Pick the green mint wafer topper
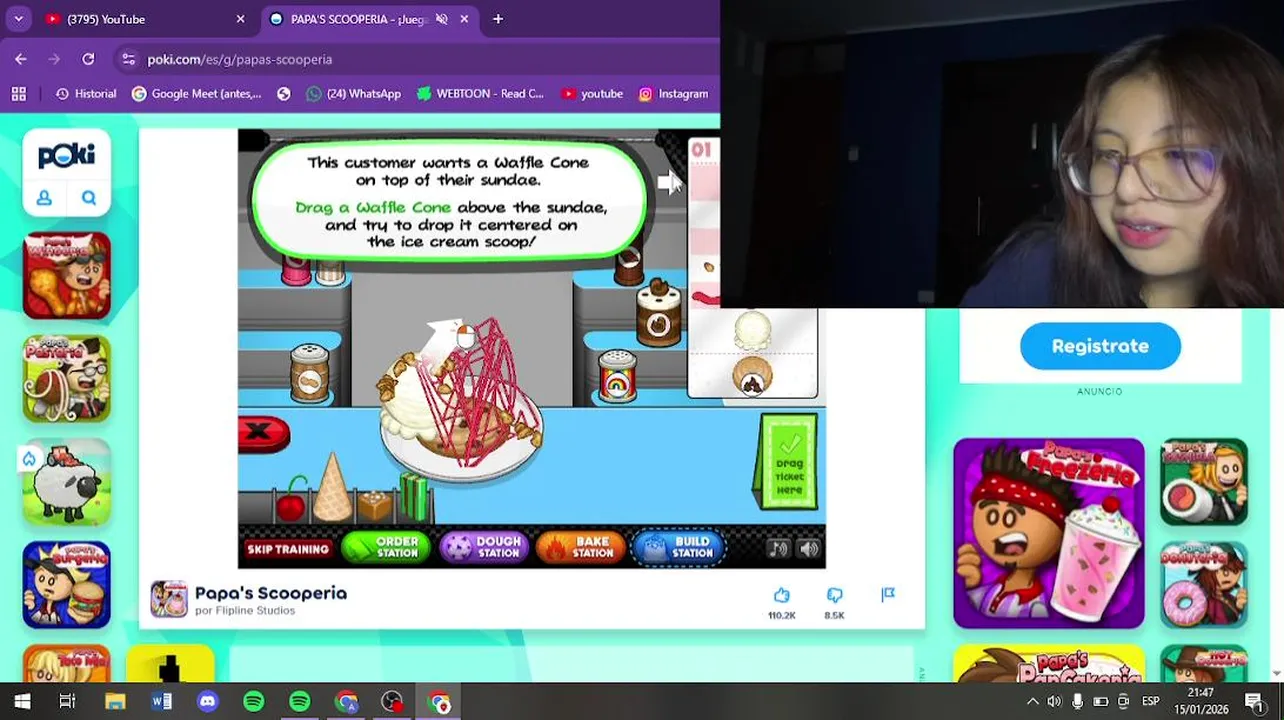This screenshot has width=1284, height=720. [414, 498]
